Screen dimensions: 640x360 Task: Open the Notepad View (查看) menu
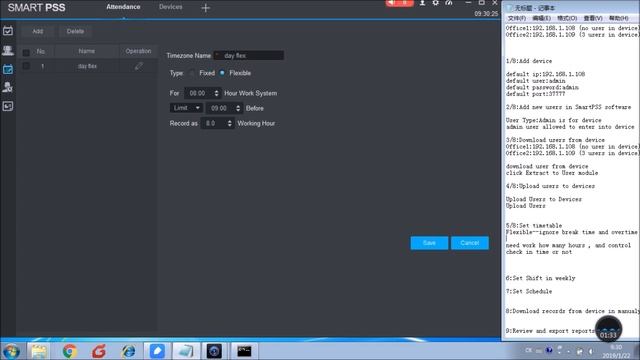pyautogui.click(x=593, y=18)
